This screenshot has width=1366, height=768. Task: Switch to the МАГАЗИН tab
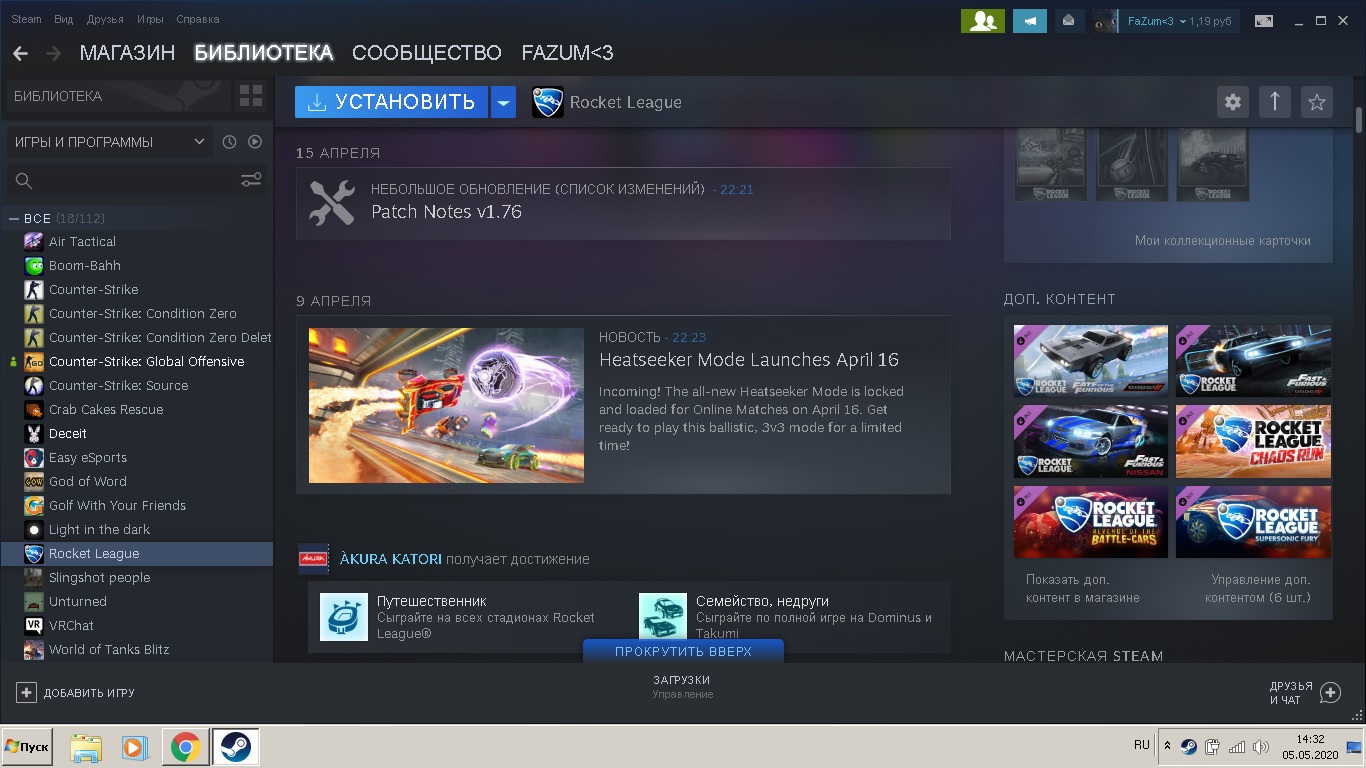[127, 53]
